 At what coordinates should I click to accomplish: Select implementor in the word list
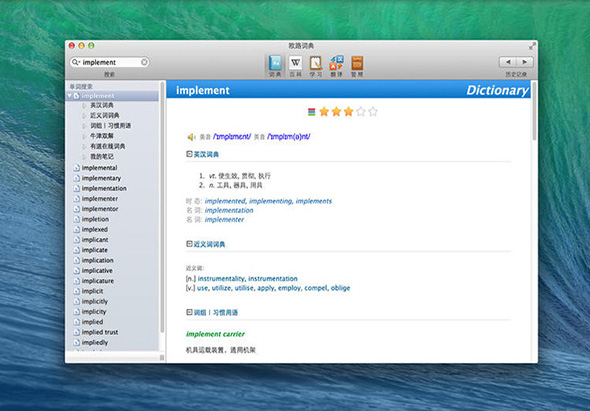click(x=100, y=209)
